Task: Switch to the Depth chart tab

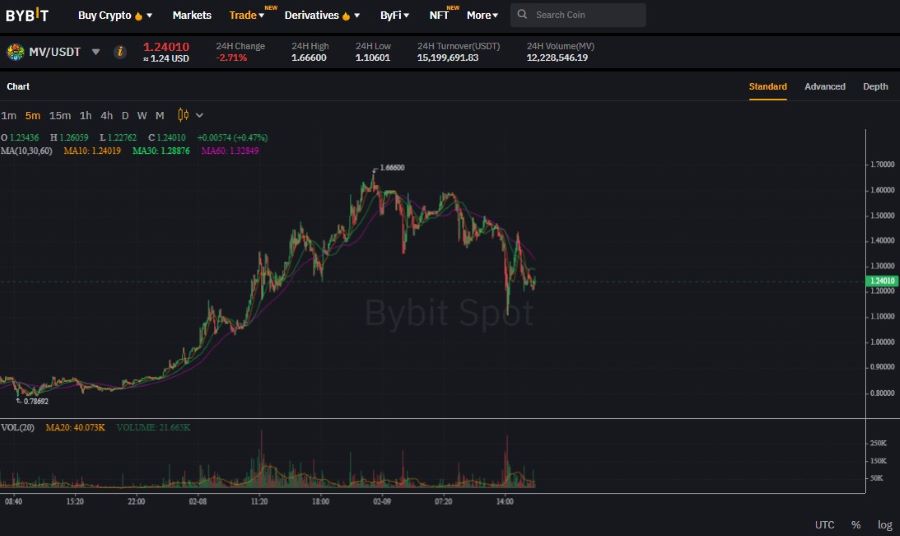Action: tap(875, 87)
